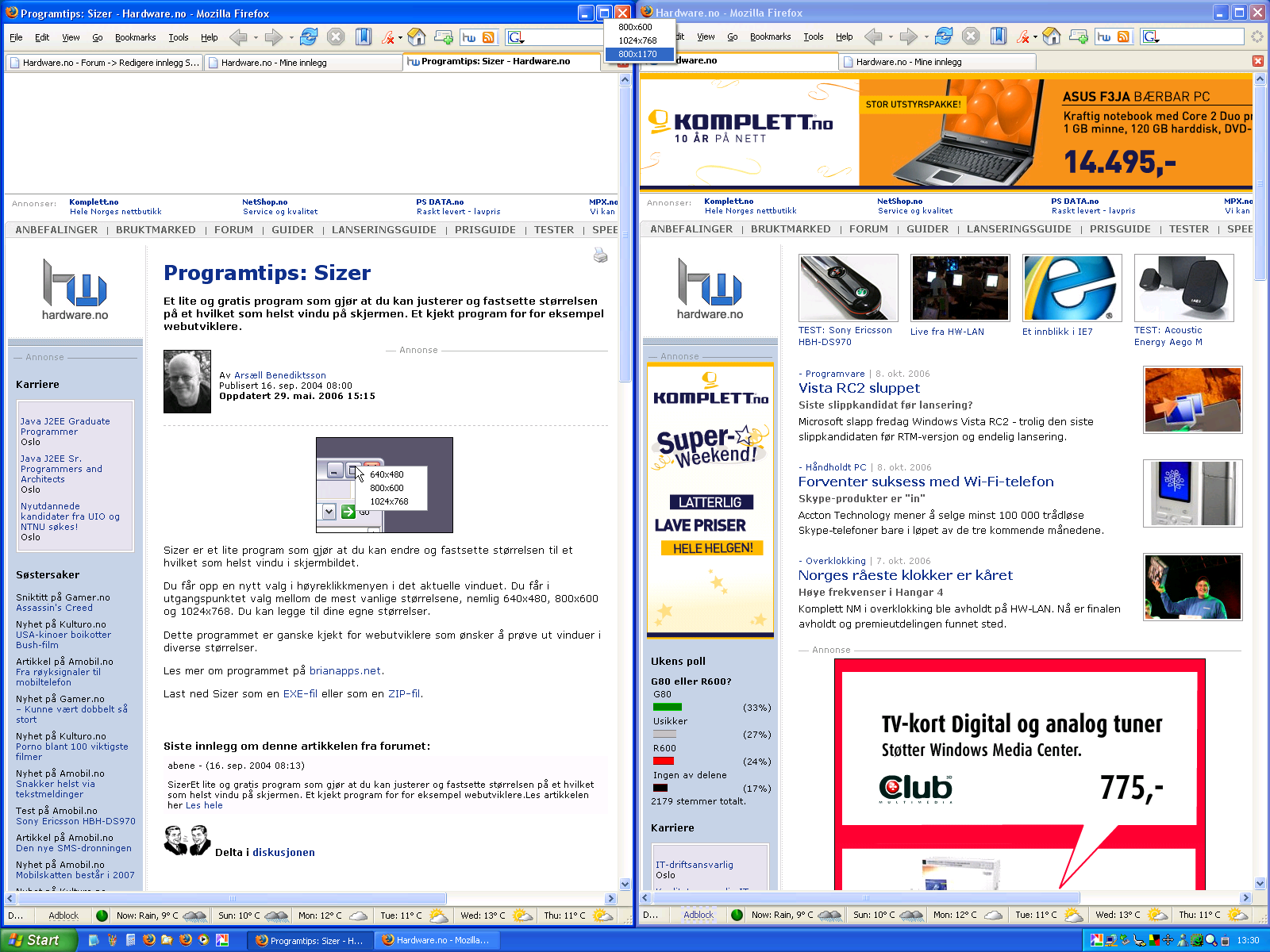Image resolution: width=1270 pixels, height=952 pixels.
Task: Click the add-tab icon in the right Hardware.no toolbar
Action: tap(1079, 36)
